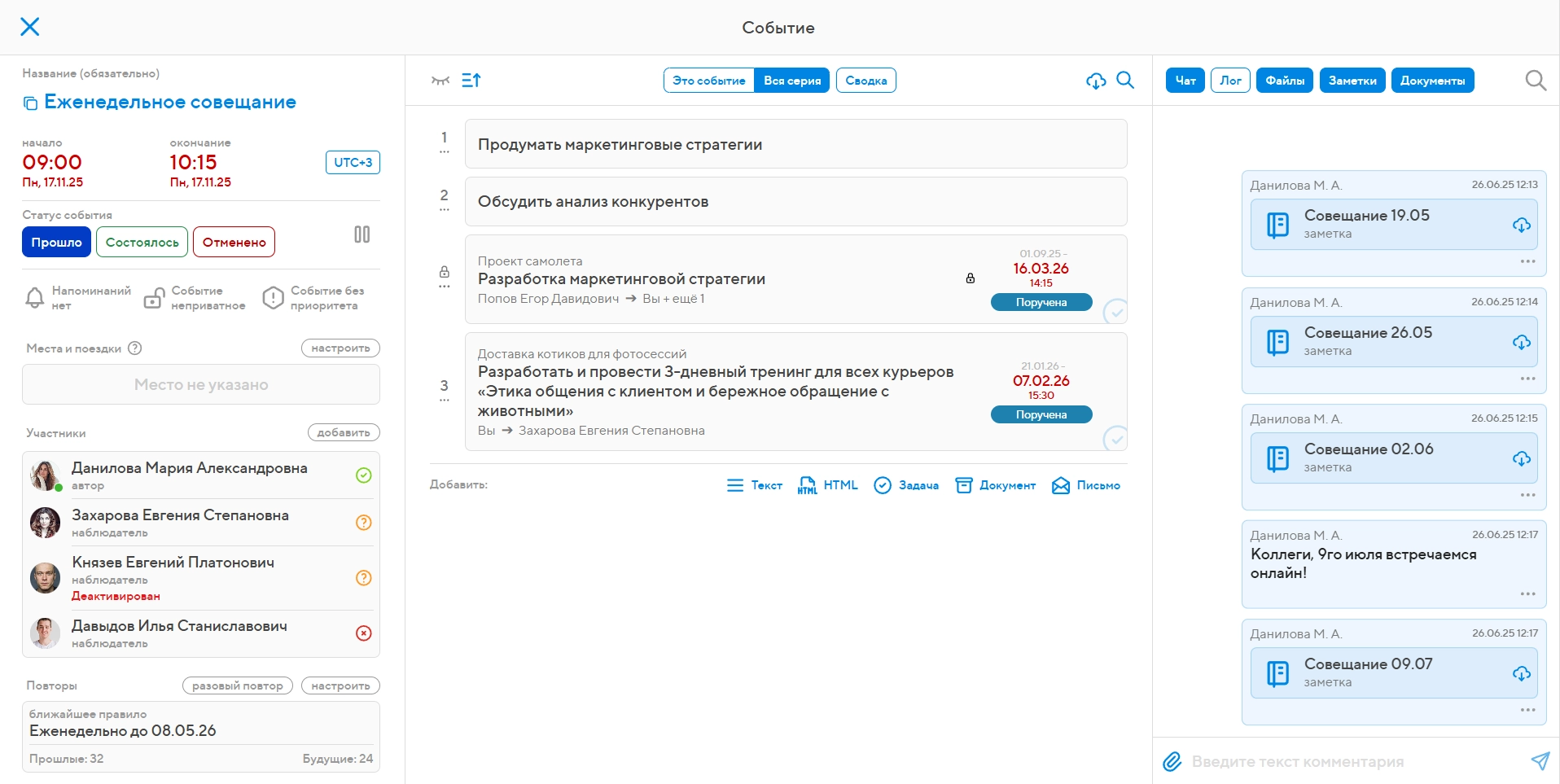Click the bell reminders icon
This screenshot has height=784, width=1560.
(35, 298)
